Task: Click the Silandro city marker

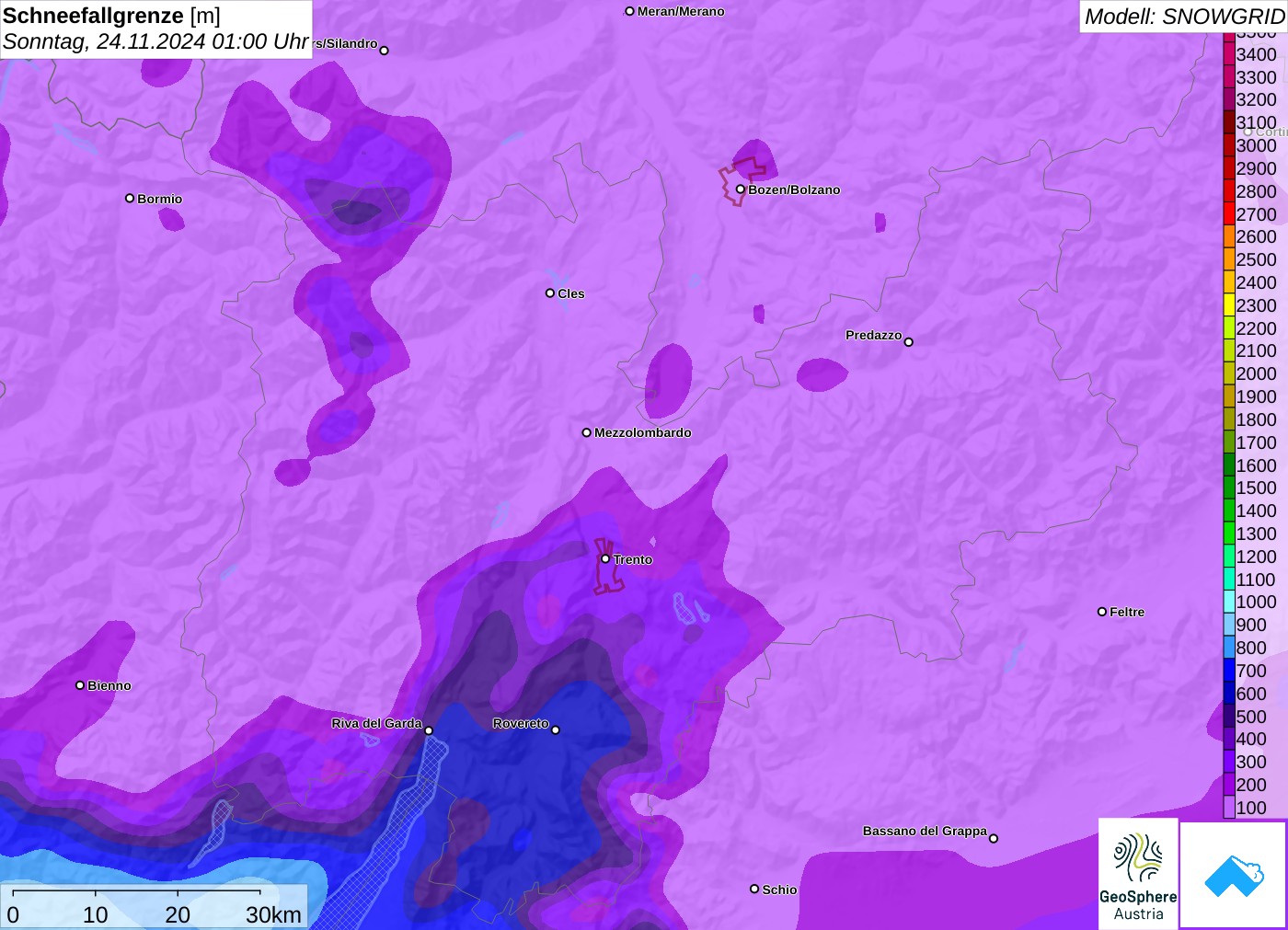Action: click(x=385, y=51)
